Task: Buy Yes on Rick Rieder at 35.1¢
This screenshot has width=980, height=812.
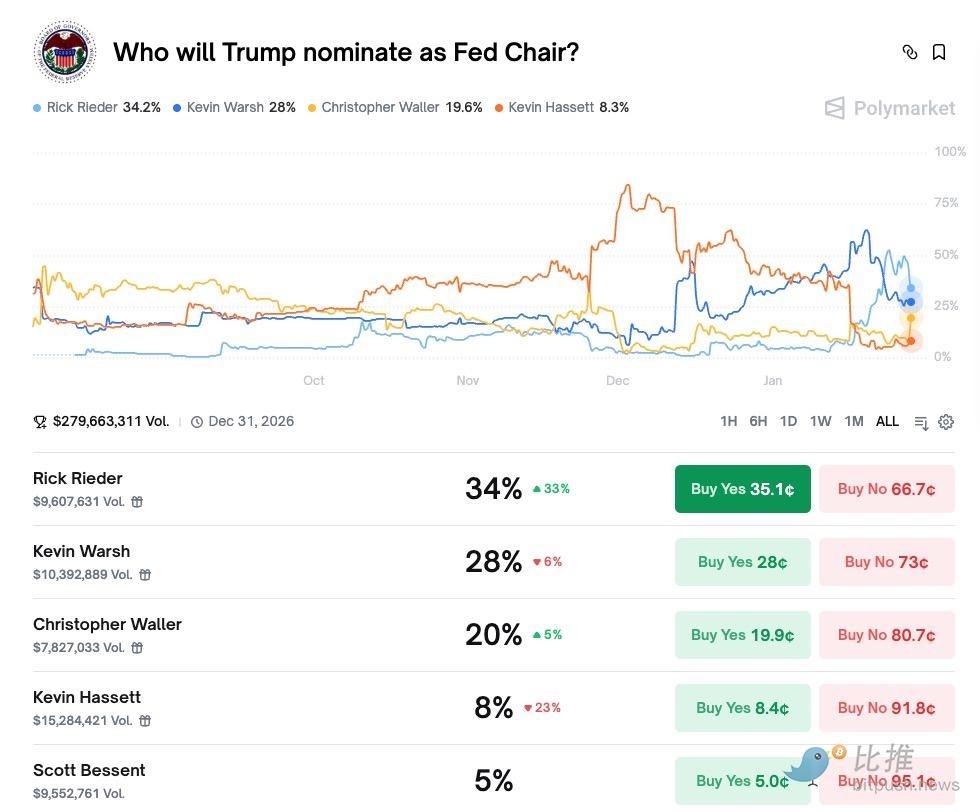Action: [x=742, y=489]
